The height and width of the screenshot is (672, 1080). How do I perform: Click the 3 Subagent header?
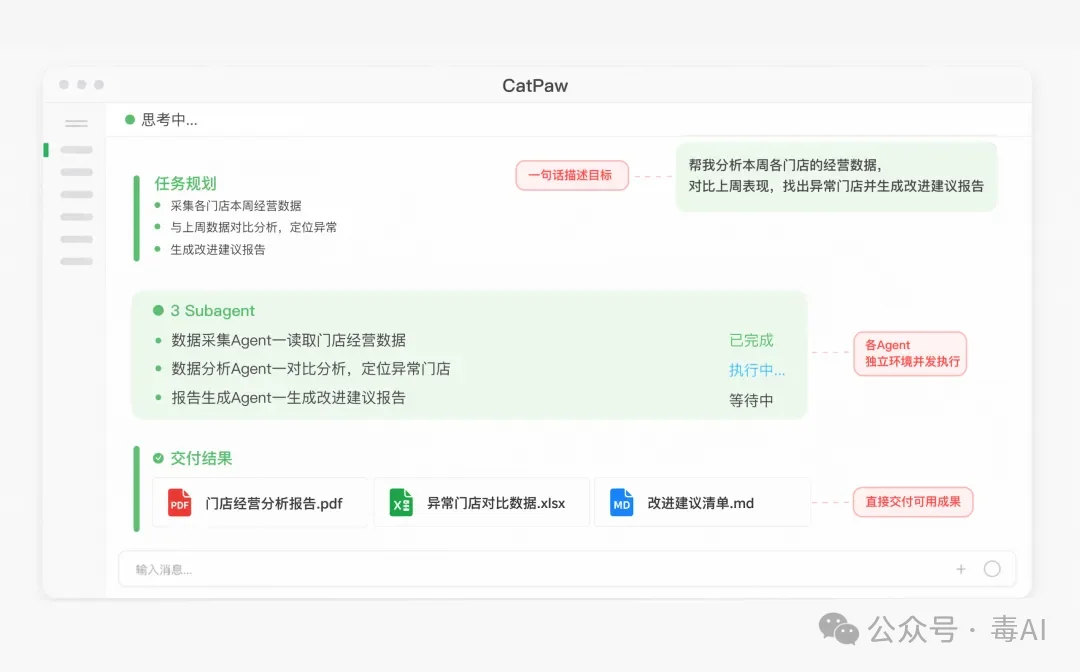212,311
